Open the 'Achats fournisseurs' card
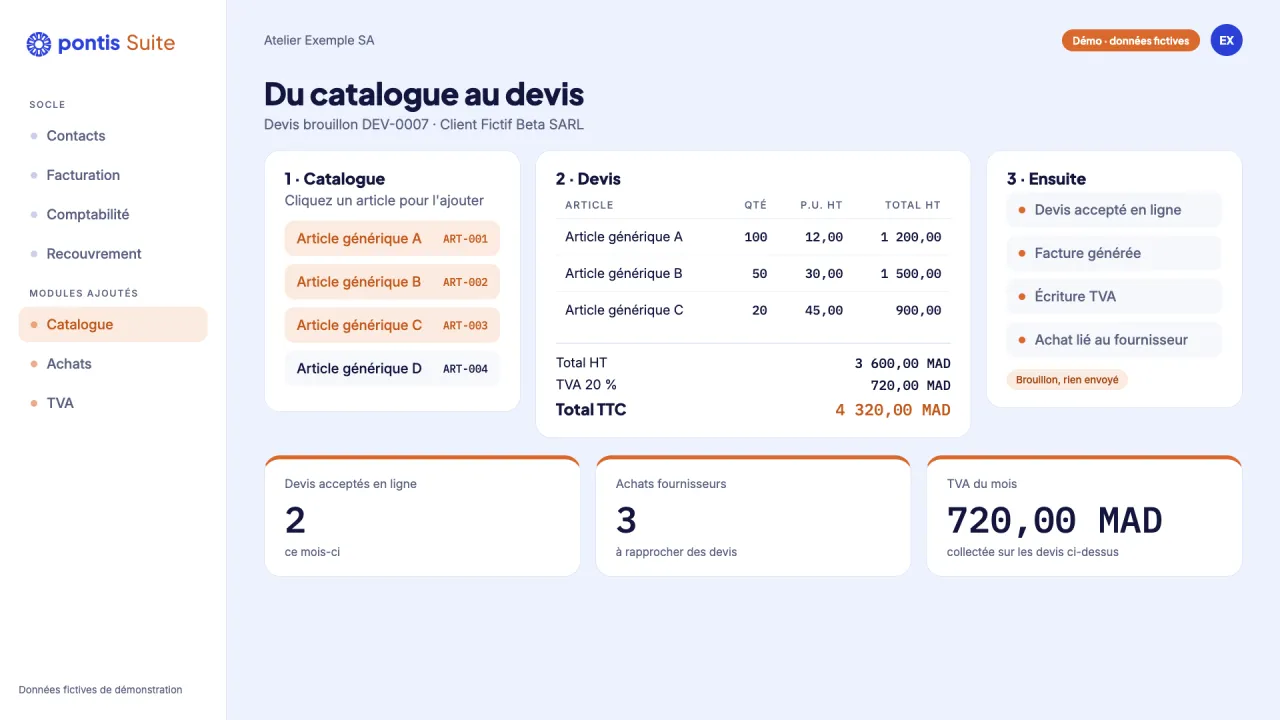Viewport: 1280px width, 720px height. coord(753,516)
